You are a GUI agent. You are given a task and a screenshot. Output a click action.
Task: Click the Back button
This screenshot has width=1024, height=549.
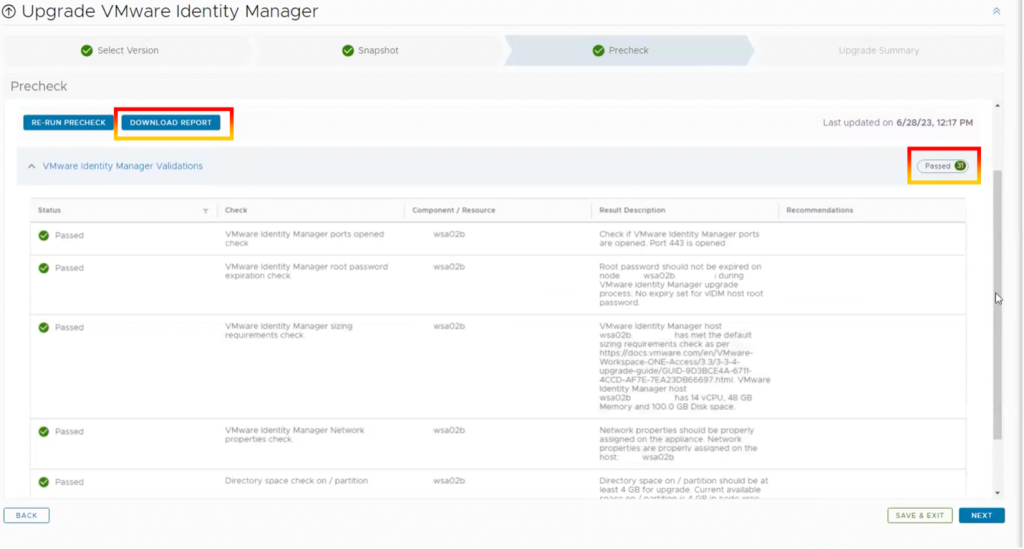tap(26, 516)
